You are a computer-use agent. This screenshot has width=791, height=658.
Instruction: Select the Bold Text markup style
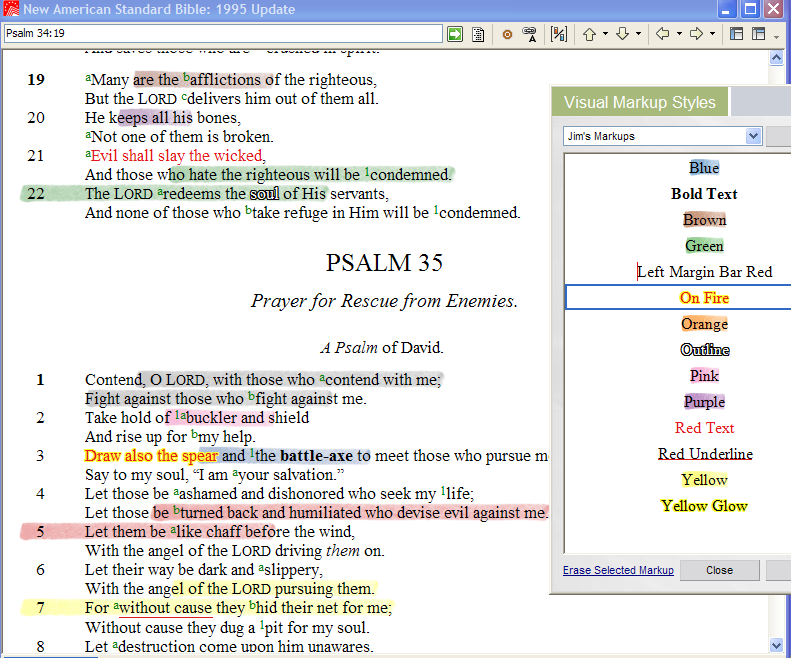tap(704, 194)
